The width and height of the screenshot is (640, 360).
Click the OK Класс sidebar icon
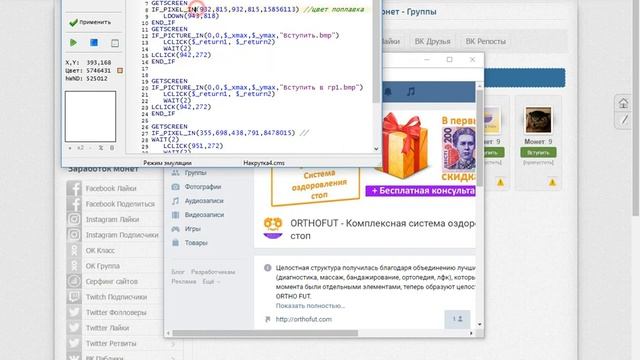coord(74,251)
